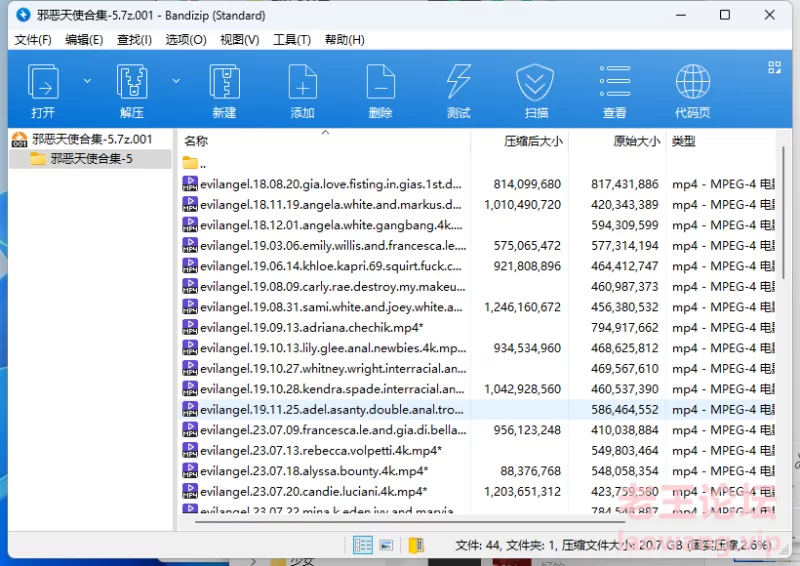Screen dimensions: 800x566
Task: Click mp4 icon of the 18.12.01 file
Action: click(x=190, y=225)
